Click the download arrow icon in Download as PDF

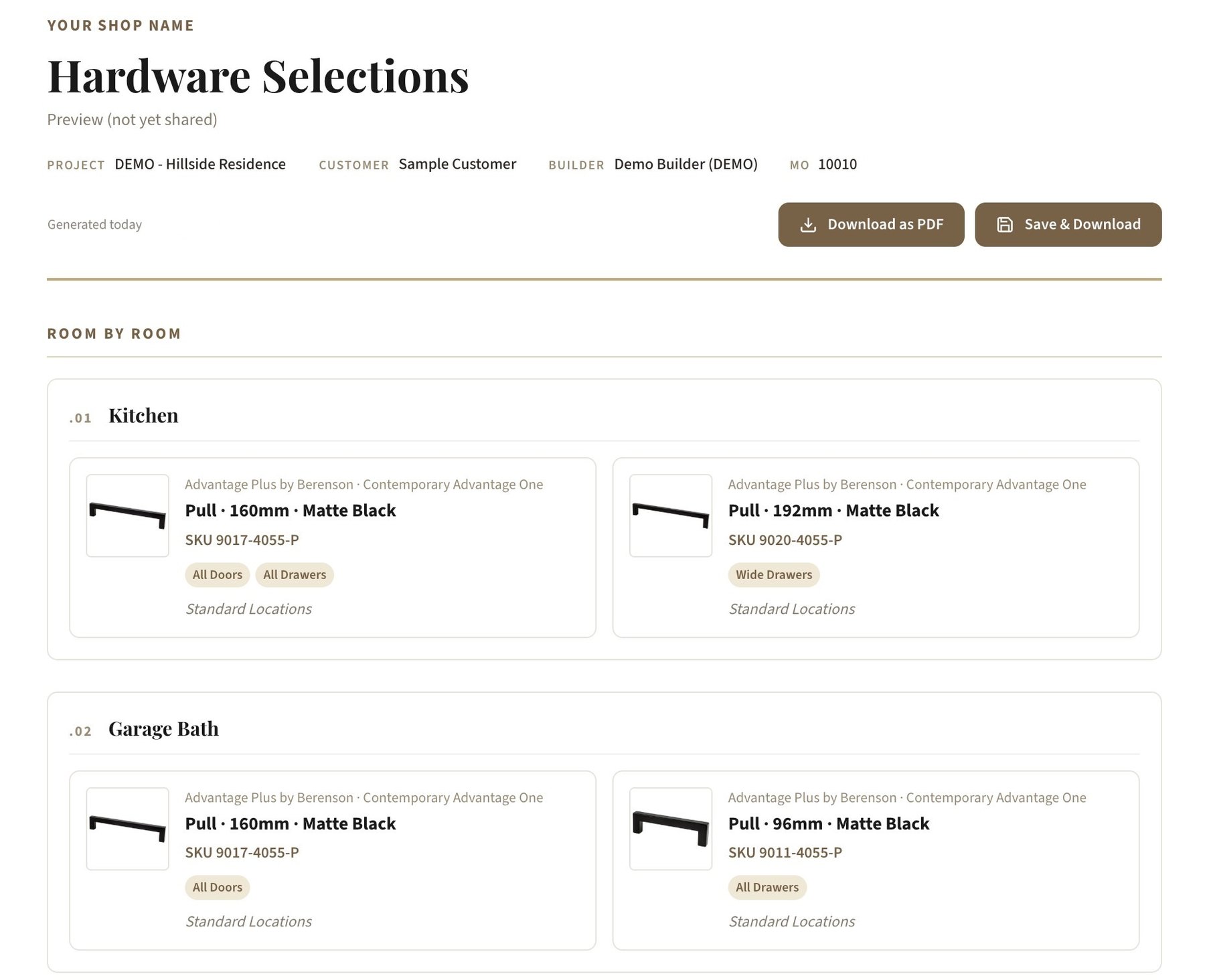pyautogui.click(x=808, y=225)
